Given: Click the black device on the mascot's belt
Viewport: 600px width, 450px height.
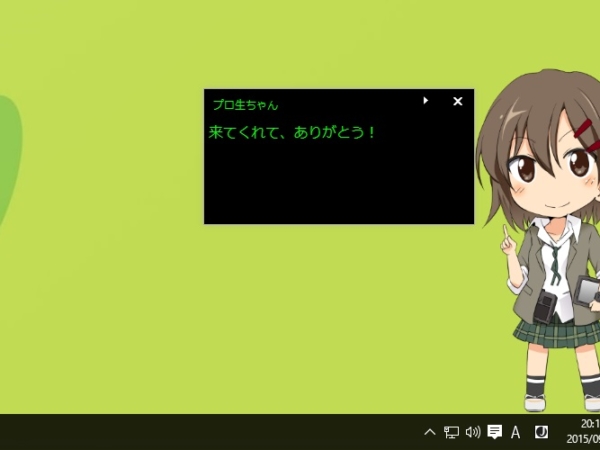Looking at the screenshot, I should tap(545, 307).
